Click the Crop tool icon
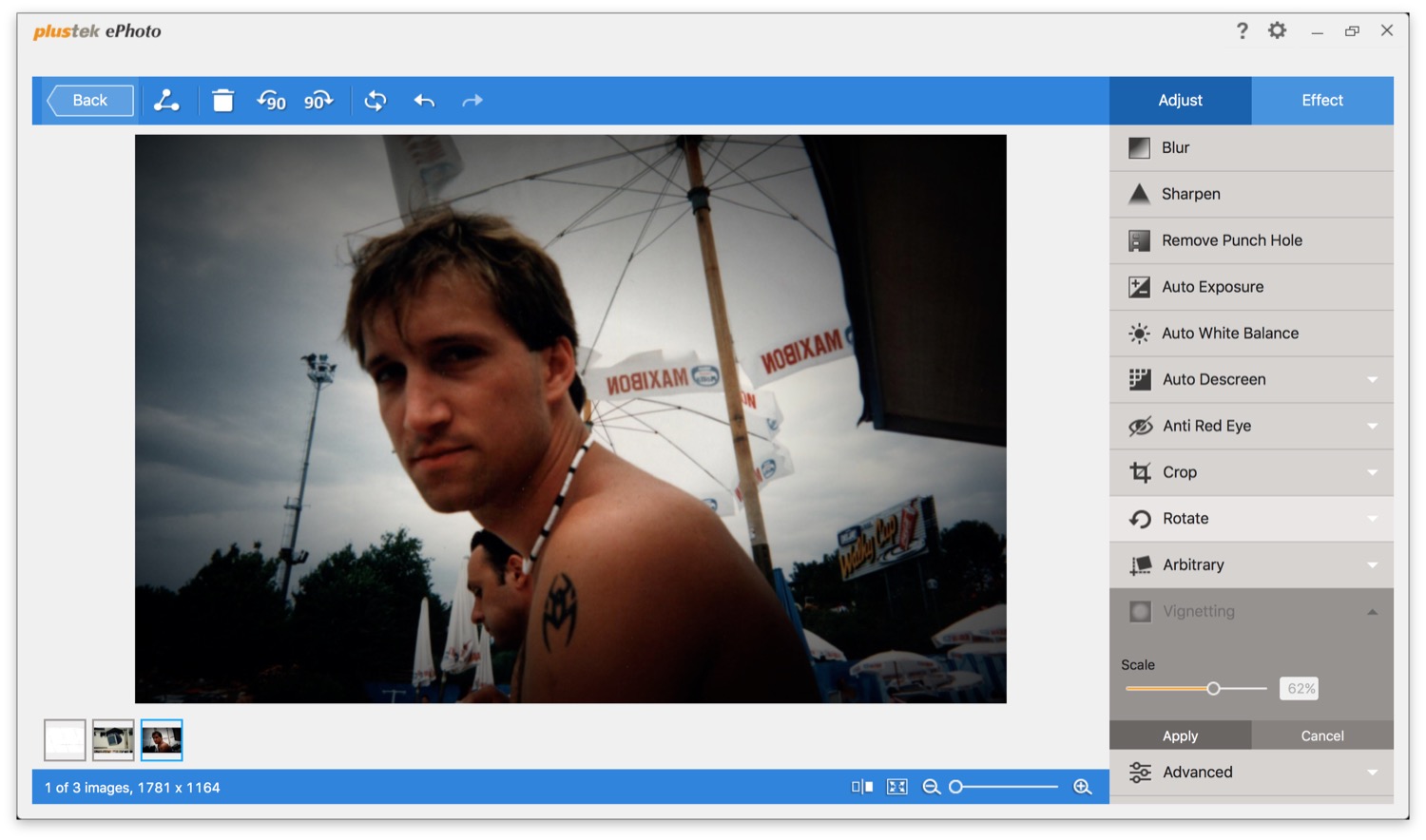This screenshot has width=1426, height=840. point(1140,472)
